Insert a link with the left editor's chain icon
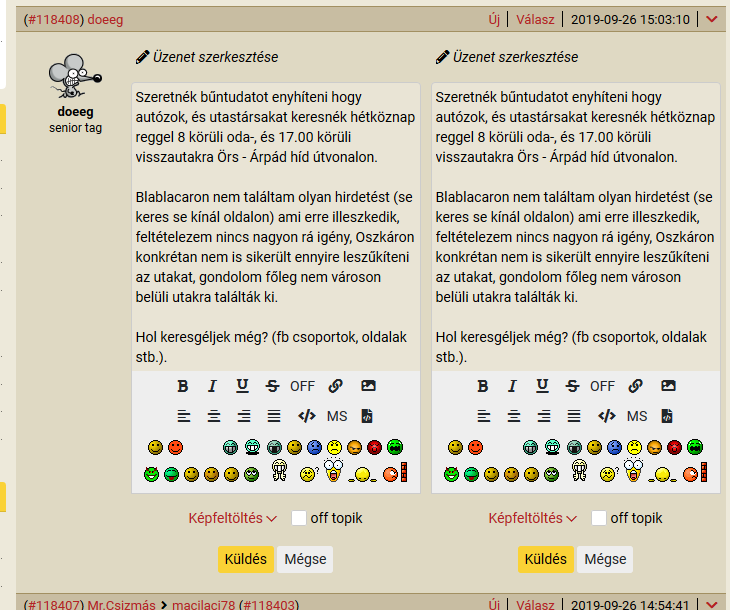 click(x=336, y=386)
